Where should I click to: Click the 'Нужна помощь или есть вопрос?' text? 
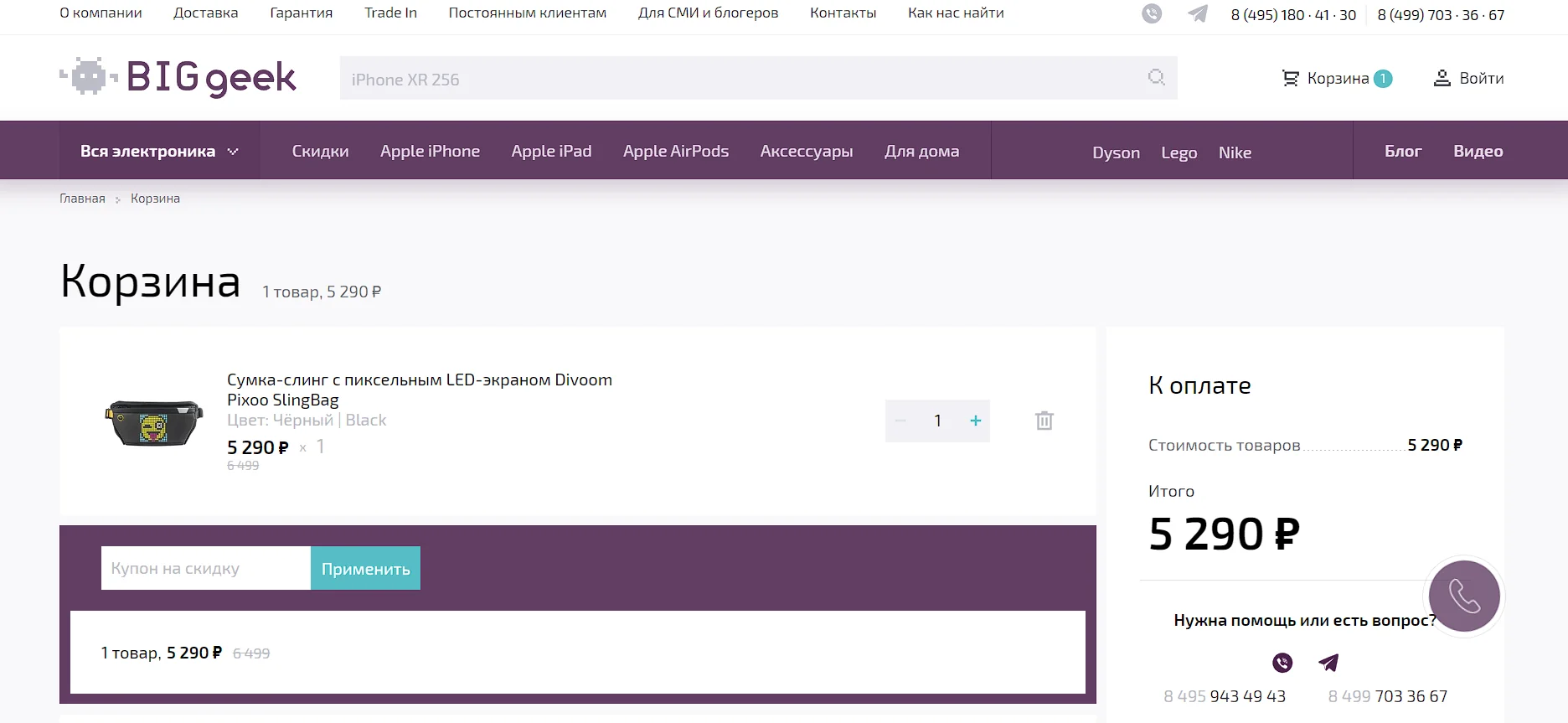1305,620
